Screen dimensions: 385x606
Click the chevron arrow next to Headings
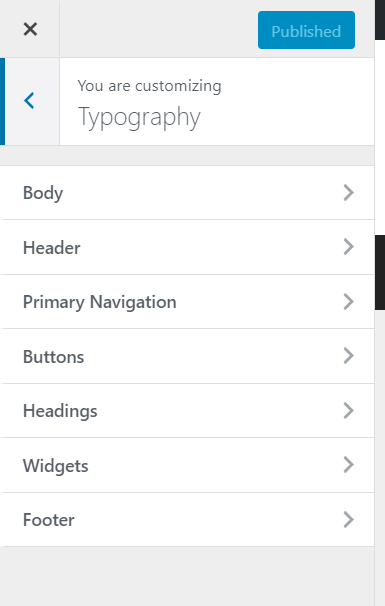coord(349,410)
